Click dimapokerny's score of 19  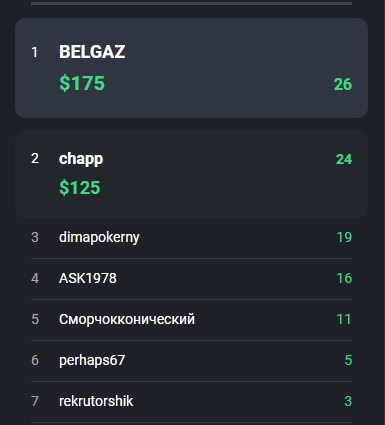tap(344, 237)
